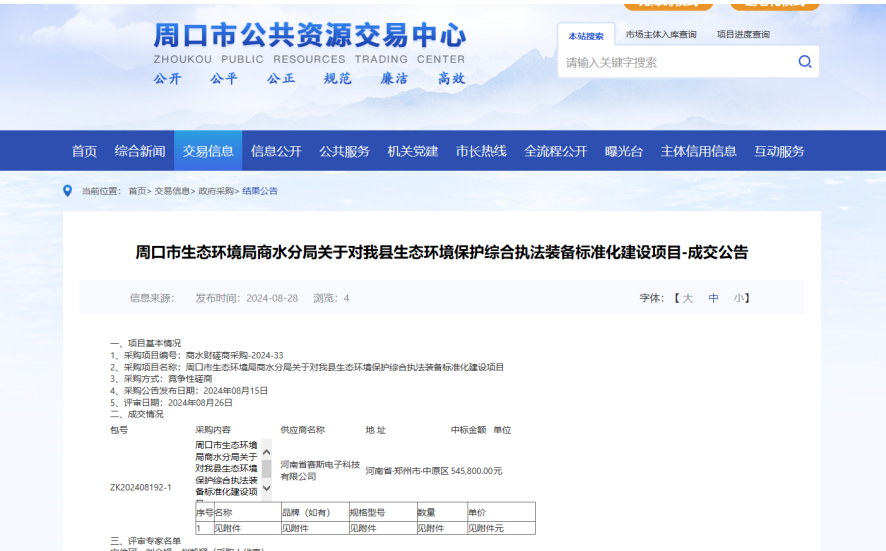Click 采购公告发布日期 2024年08月15日 line
Image resolution: width=886 pixels, height=551 pixels.
(189, 391)
